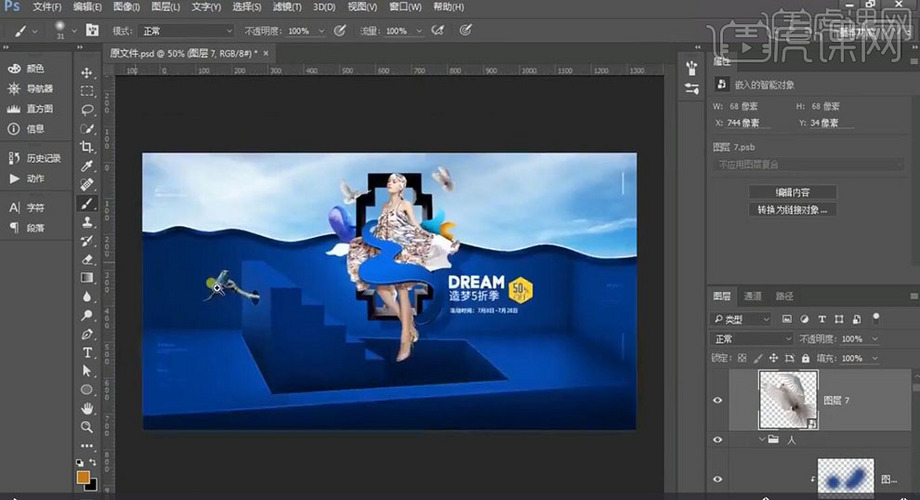Open the orange foreground color swatch

(83, 477)
